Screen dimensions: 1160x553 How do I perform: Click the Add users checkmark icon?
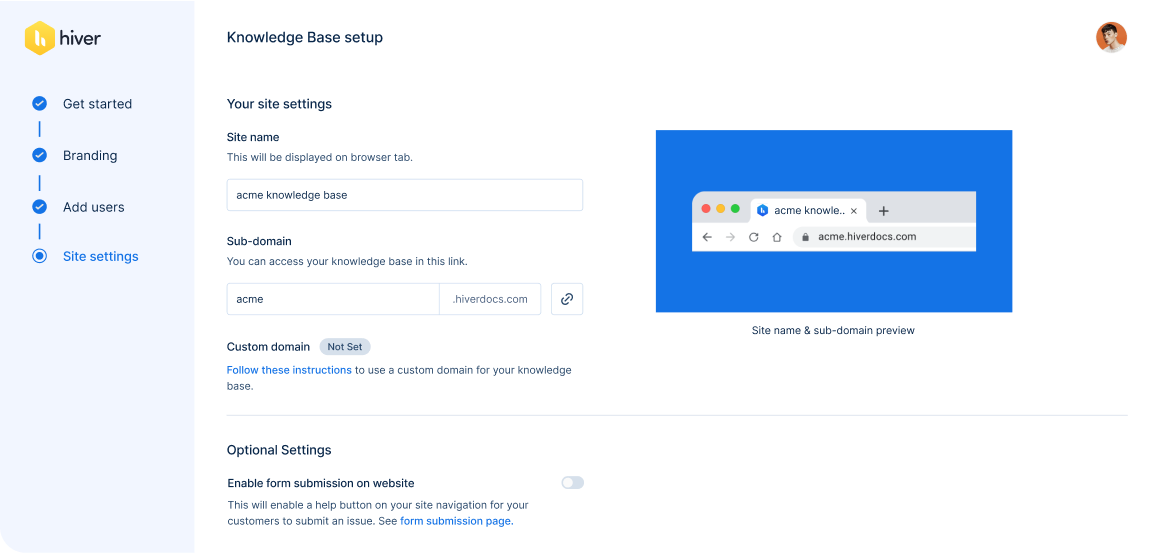(39, 207)
